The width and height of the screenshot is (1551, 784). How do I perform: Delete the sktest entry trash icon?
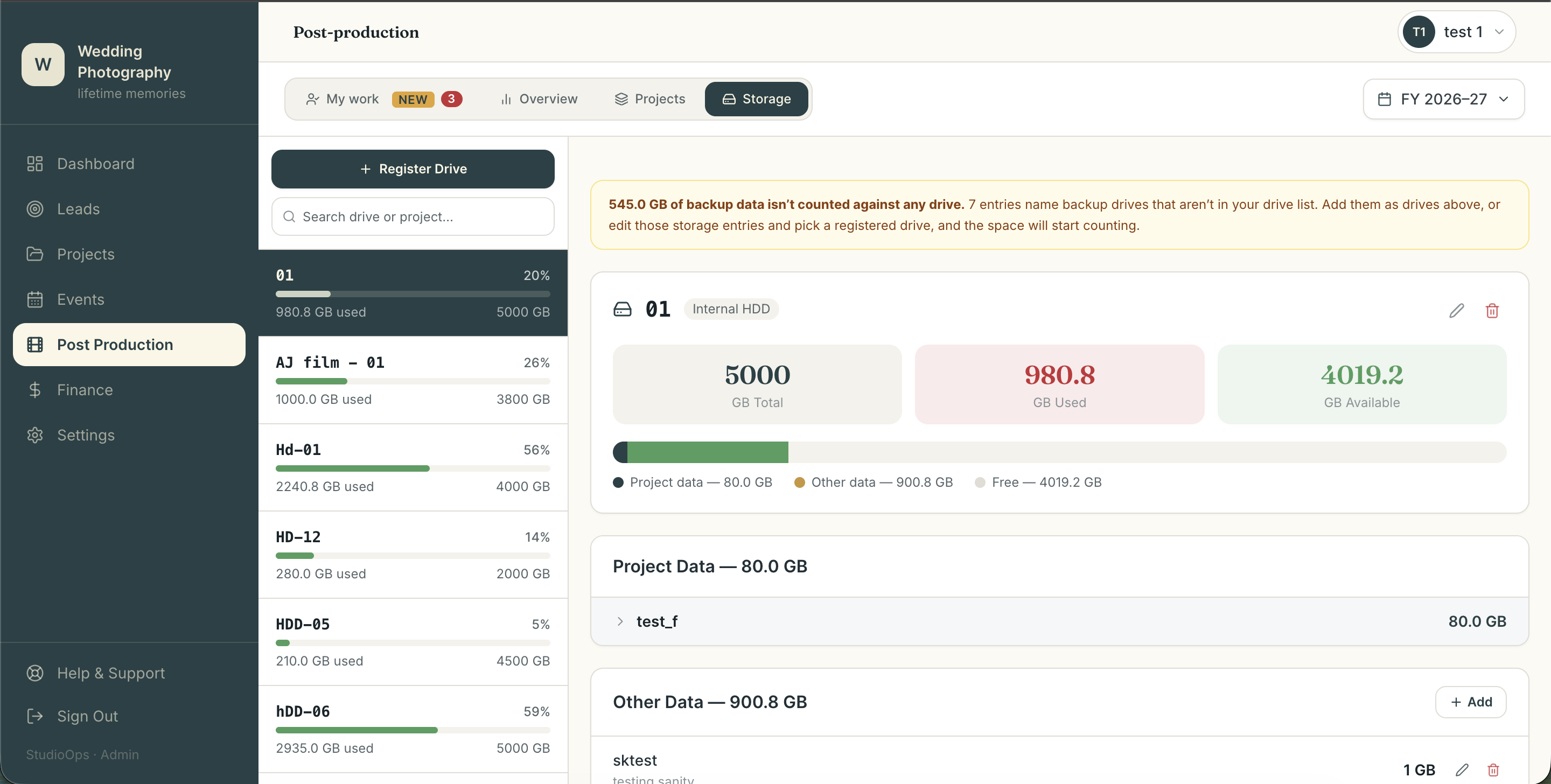click(x=1493, y=769)
